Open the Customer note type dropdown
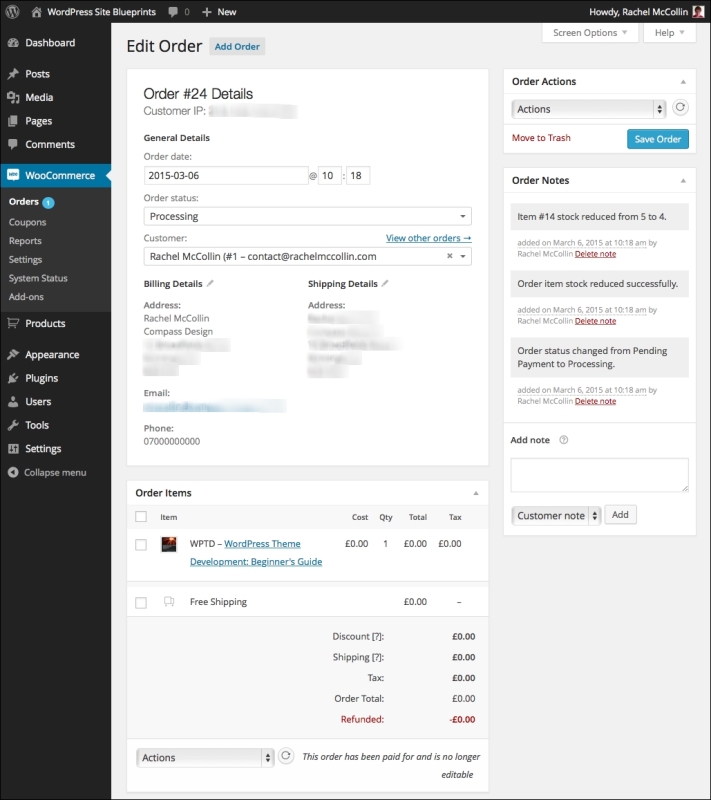The width and height of the screenshot is (711, 800). coord(556,515)
